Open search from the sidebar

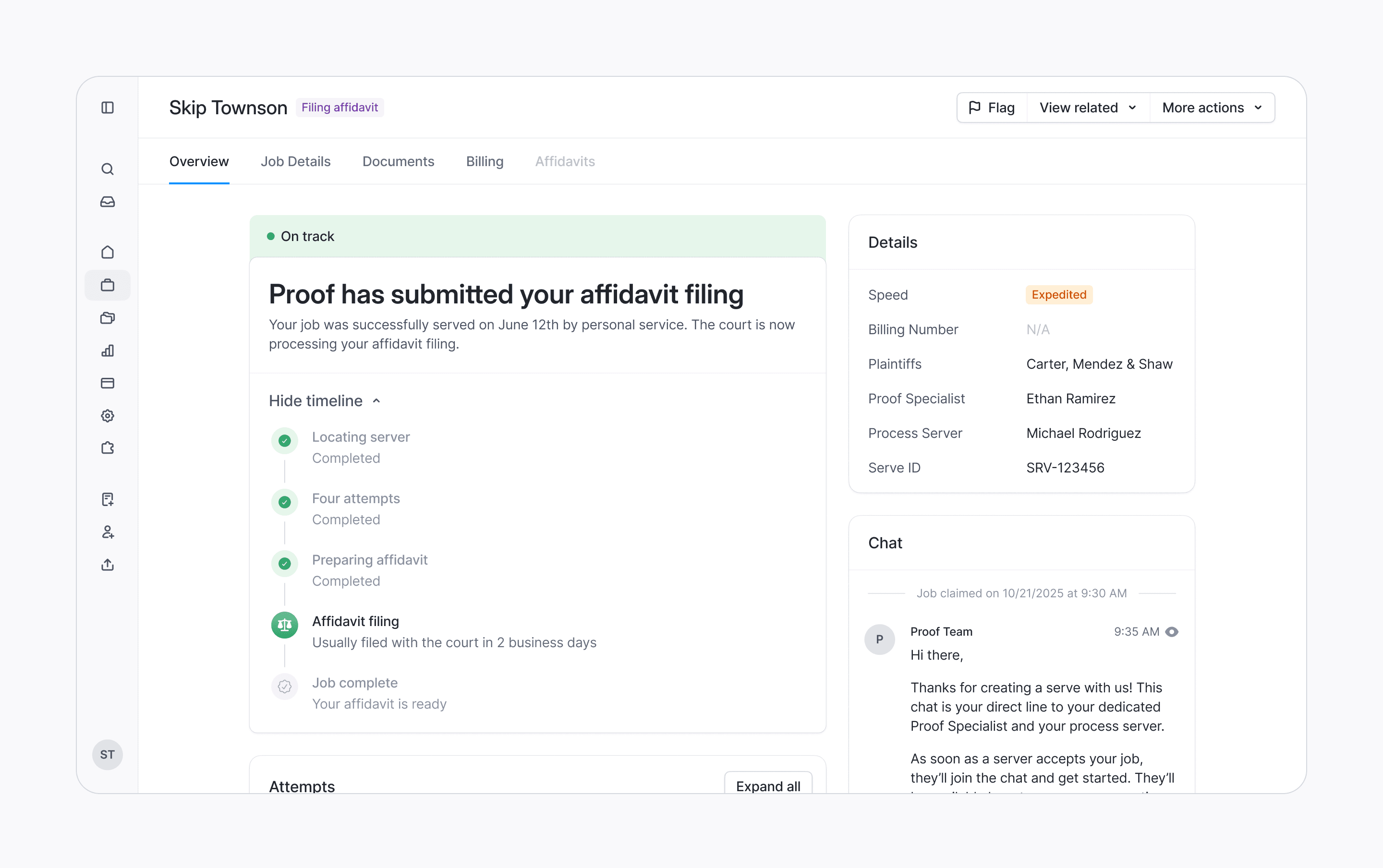[x=108, y=169]
